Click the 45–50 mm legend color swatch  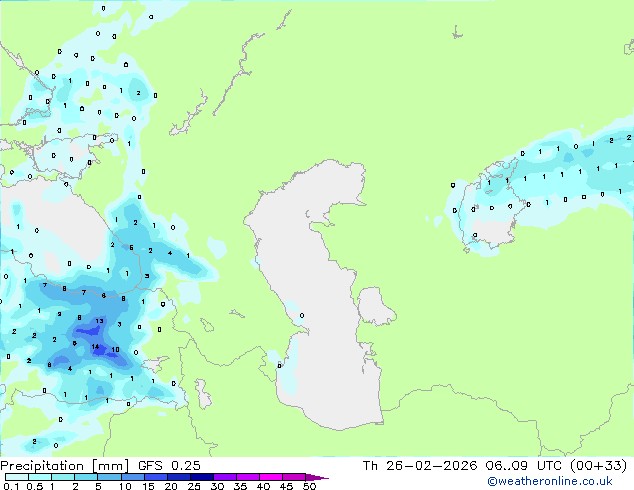(294, 477)
